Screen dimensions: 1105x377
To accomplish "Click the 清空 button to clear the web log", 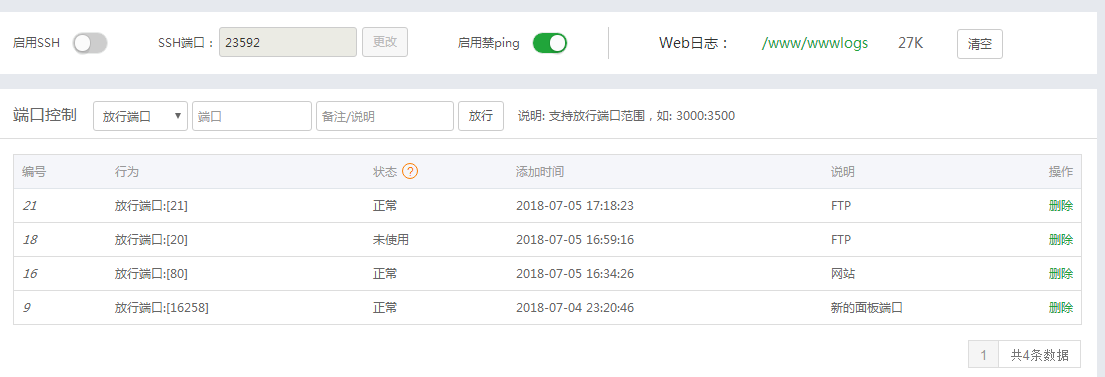I will (980, 44).
